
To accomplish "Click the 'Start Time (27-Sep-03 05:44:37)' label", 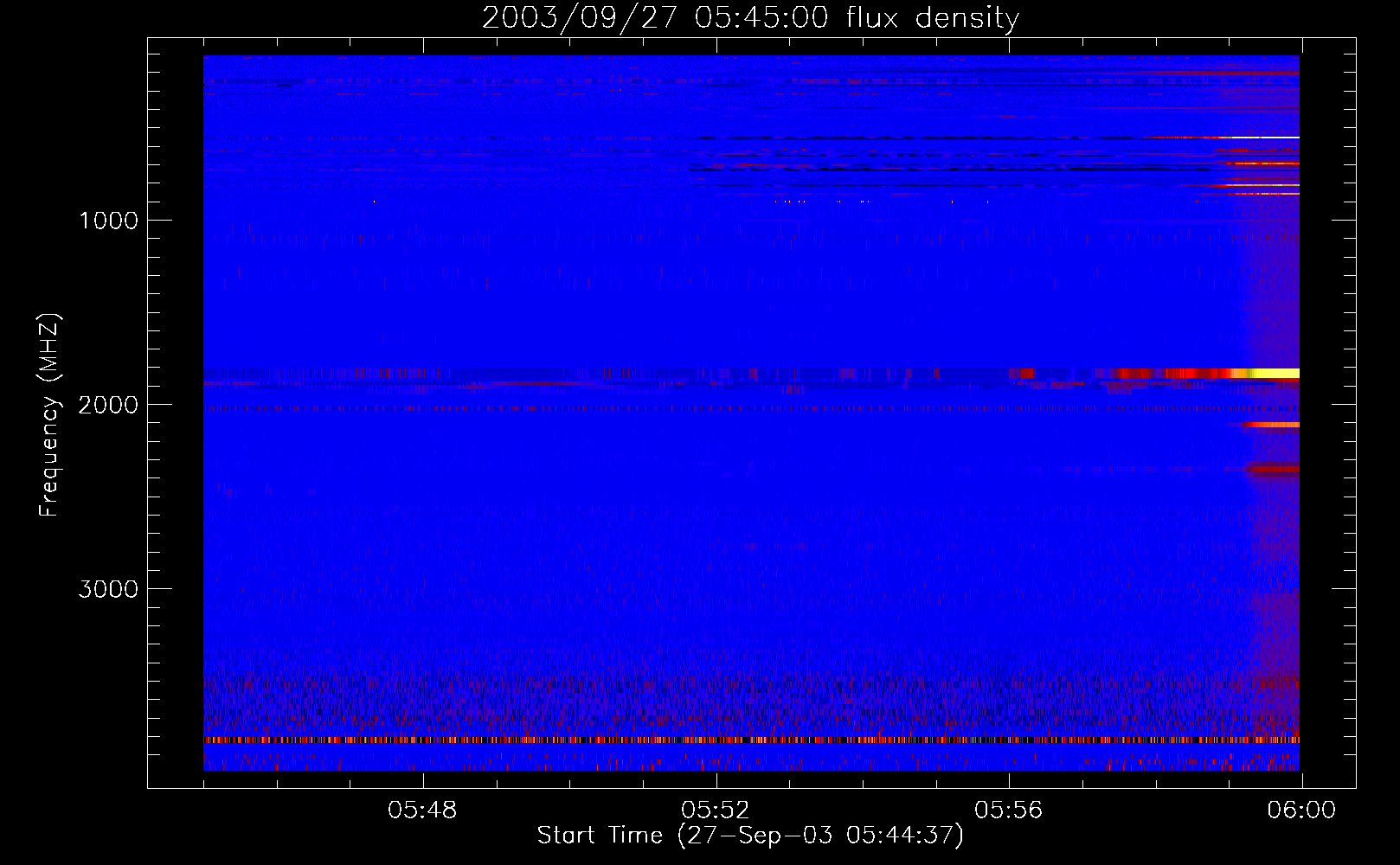I will (x=750, y=836).
